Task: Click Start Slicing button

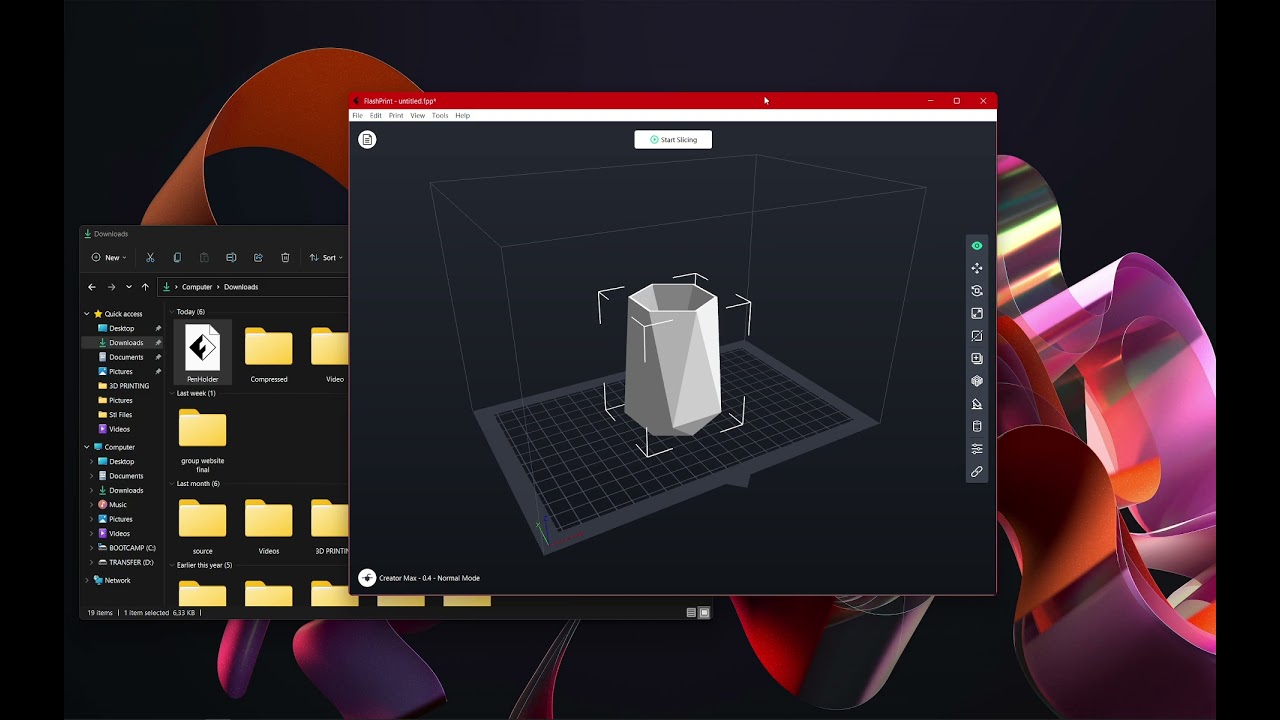Action: tap(673, 140)
